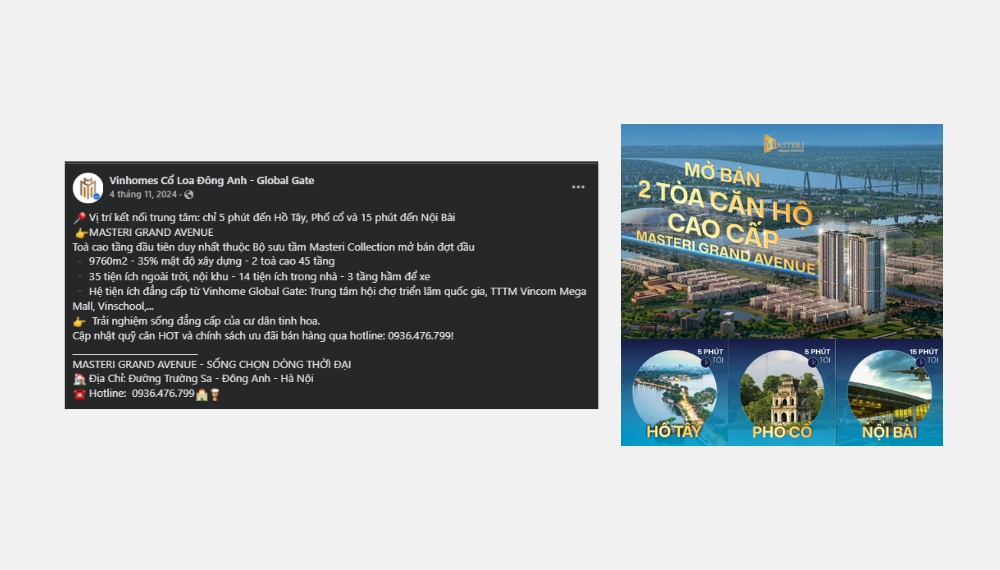Screen dimensions: 1000x570
Task: Click the post date 4 tháng 11, 2024
Action: coord(143,194)
